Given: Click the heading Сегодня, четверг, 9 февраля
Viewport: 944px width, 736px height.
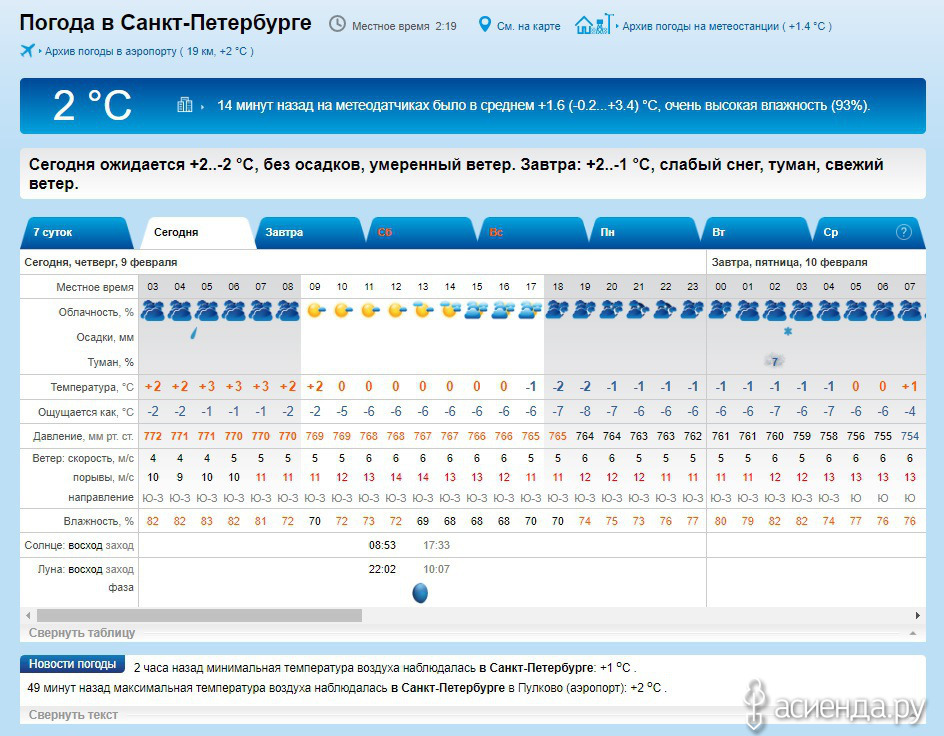Looking at the screenshot, I should [x=101, y=262].
